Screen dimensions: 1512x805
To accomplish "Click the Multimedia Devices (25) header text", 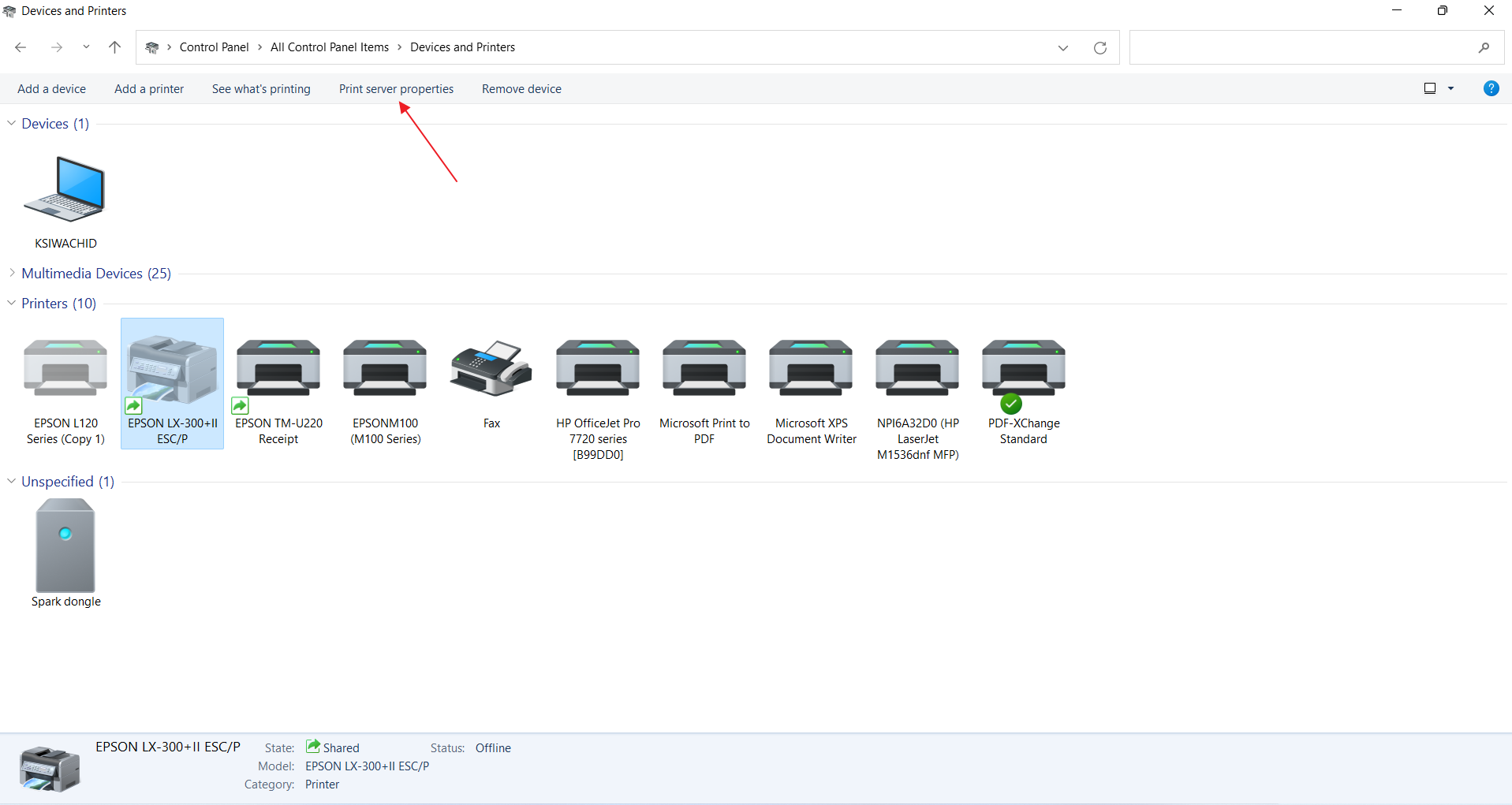I will click(x=96, y=274).
